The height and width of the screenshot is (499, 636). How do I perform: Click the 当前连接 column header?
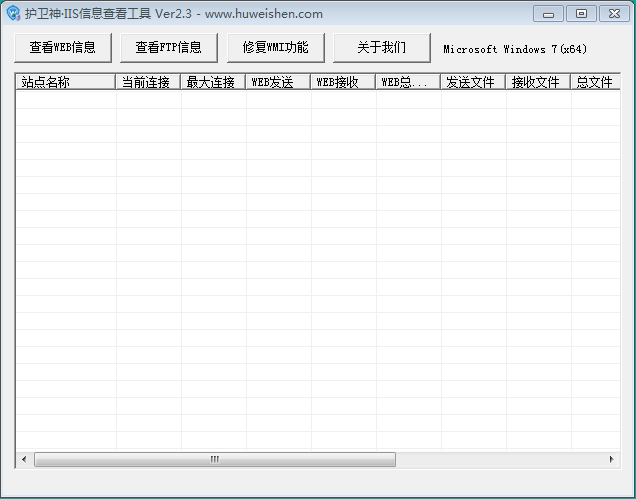point(148,82)
